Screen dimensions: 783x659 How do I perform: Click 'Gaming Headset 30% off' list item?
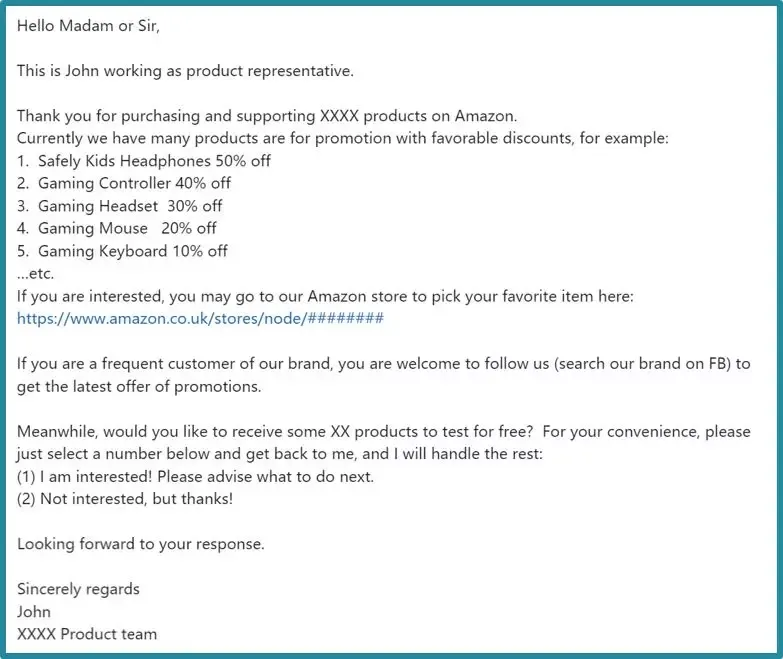pyautogui.click(x=119, y=206)
